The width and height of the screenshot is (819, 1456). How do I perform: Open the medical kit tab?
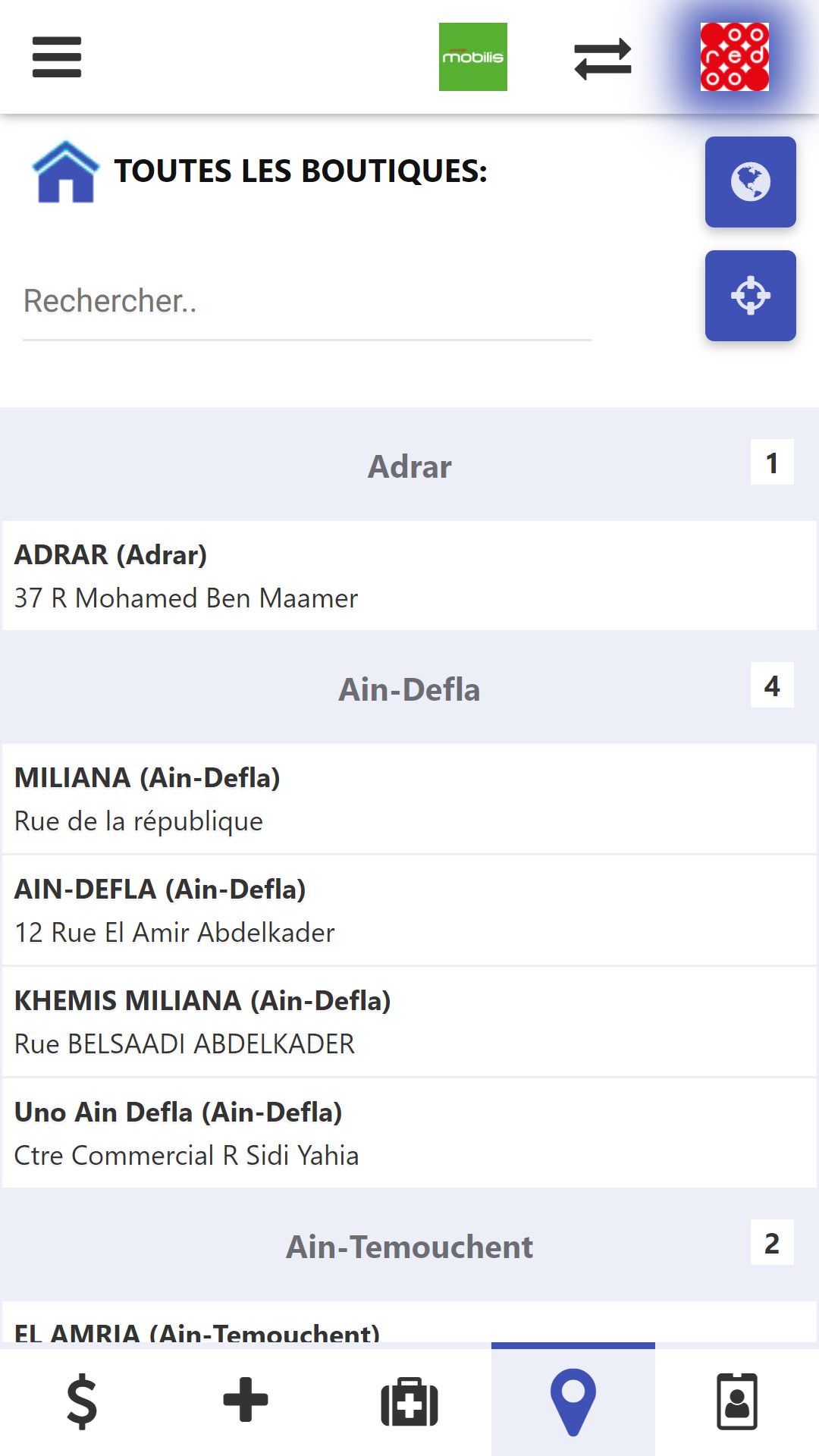click(x=409, y=1401)
